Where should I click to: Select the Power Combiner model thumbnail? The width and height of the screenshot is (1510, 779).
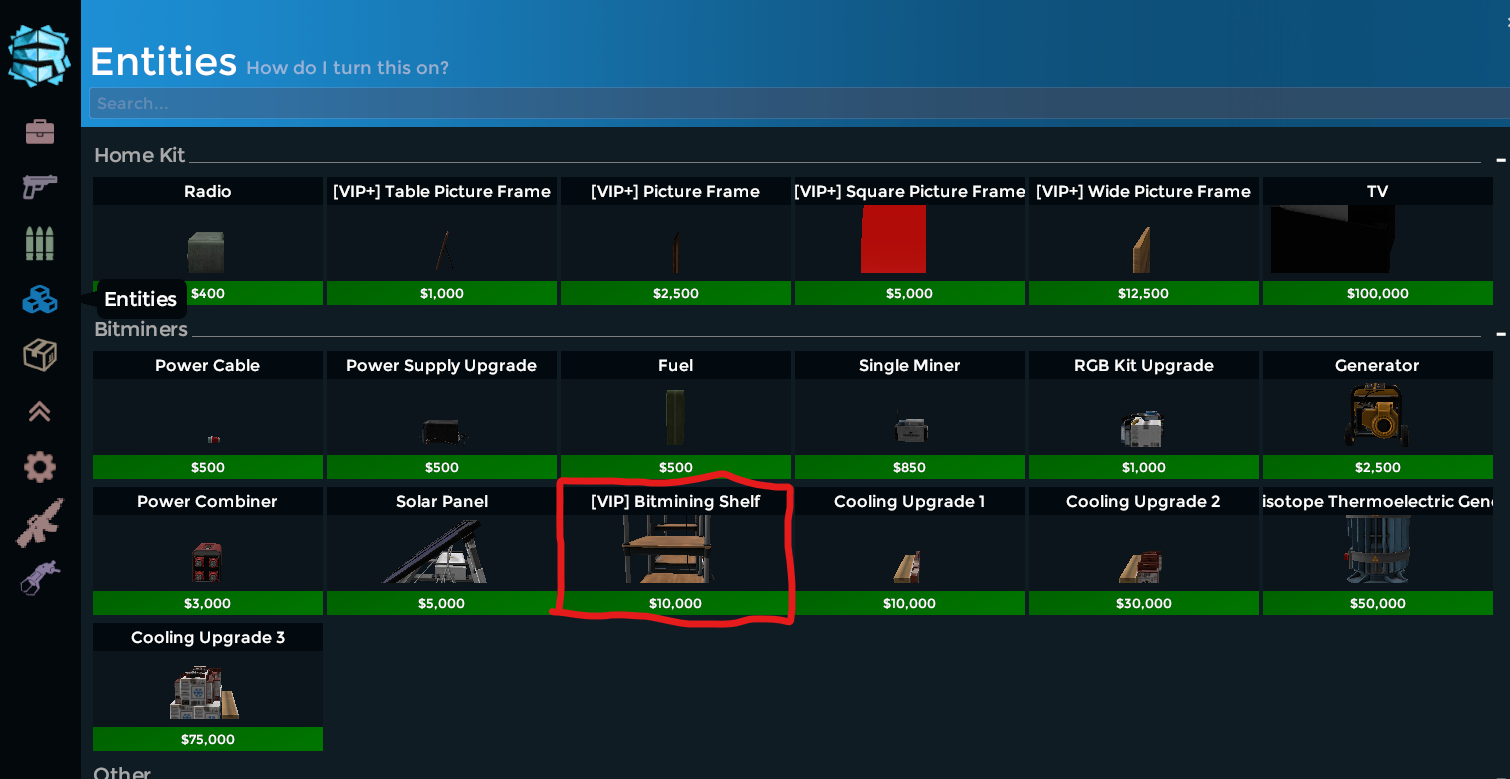[207, 563]
